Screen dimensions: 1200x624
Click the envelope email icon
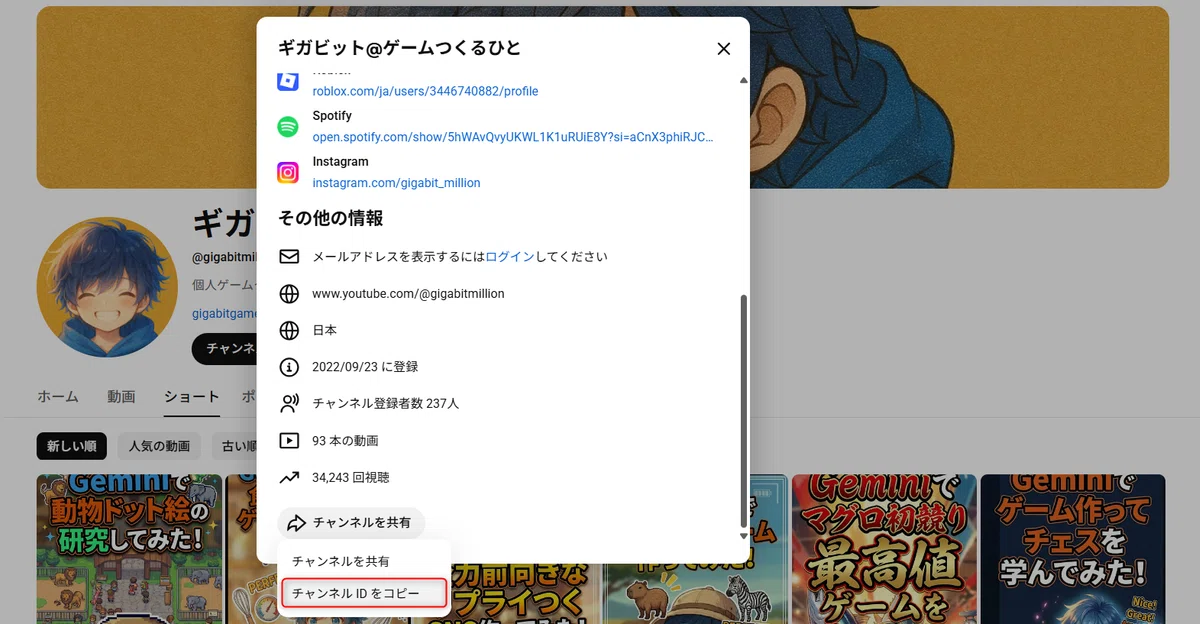pyautogui.click(x=289, y=257)
